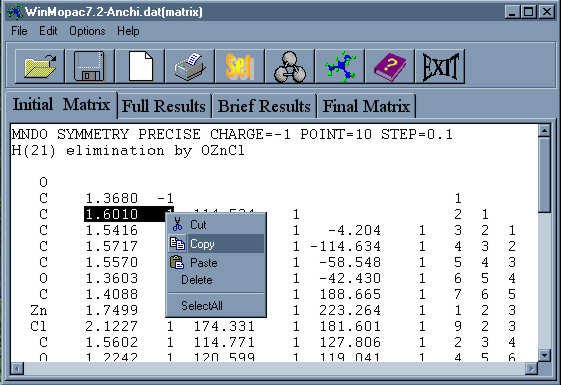
Task: Click the value 1.5416
Action: click(x=111, y=230)
